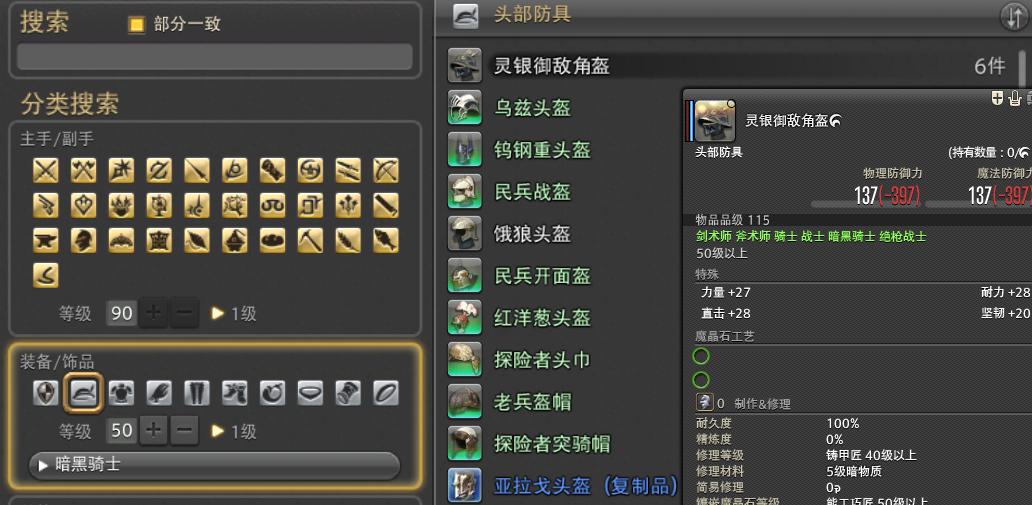Image resolution: width=1032 pixels, height=505 pixels.
Task: Toggle the 部分一致 partial match checkbox
Action: tap(136, 25)
